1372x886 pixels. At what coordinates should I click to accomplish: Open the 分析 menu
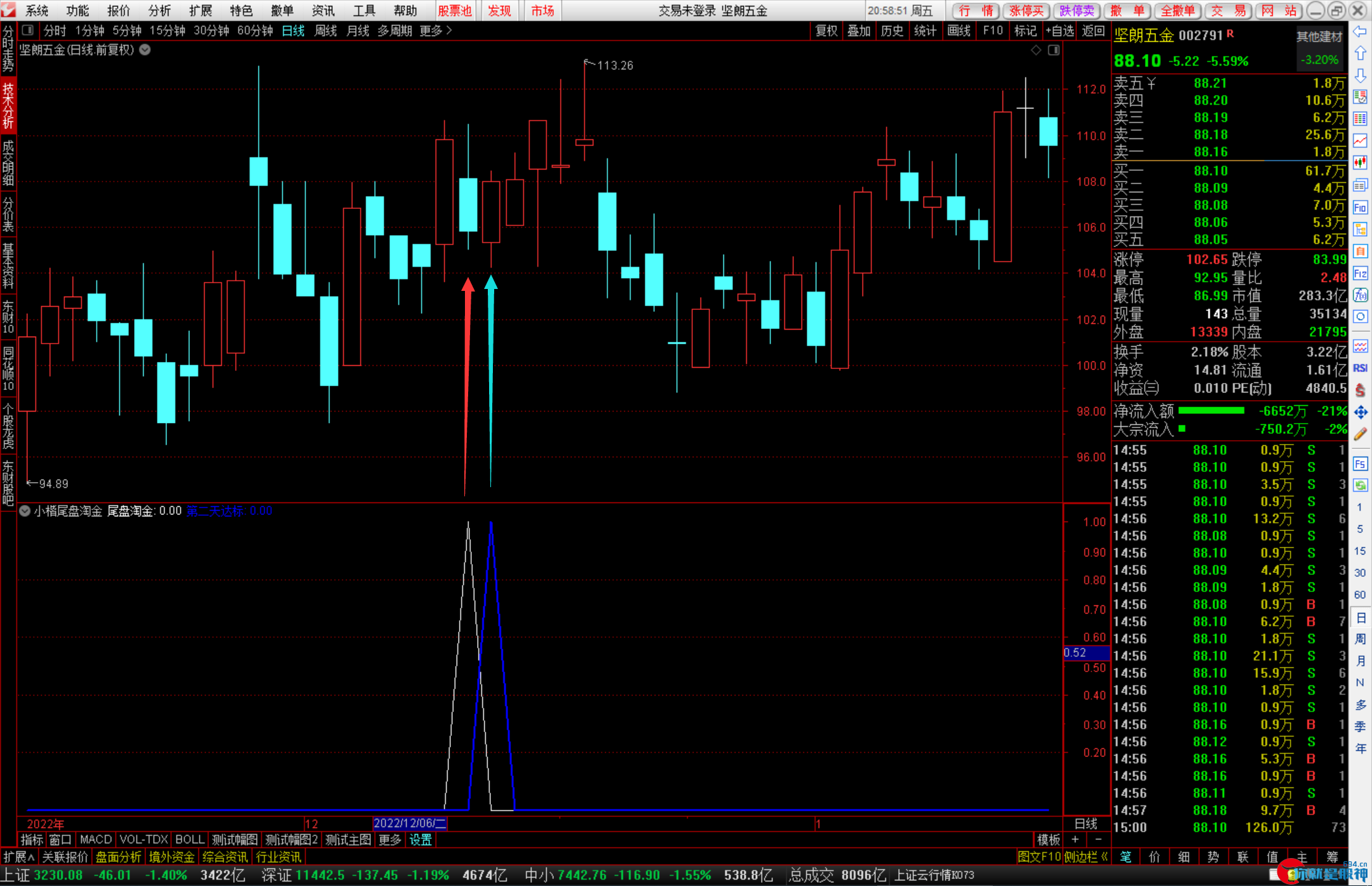click(x=159, y=11)
